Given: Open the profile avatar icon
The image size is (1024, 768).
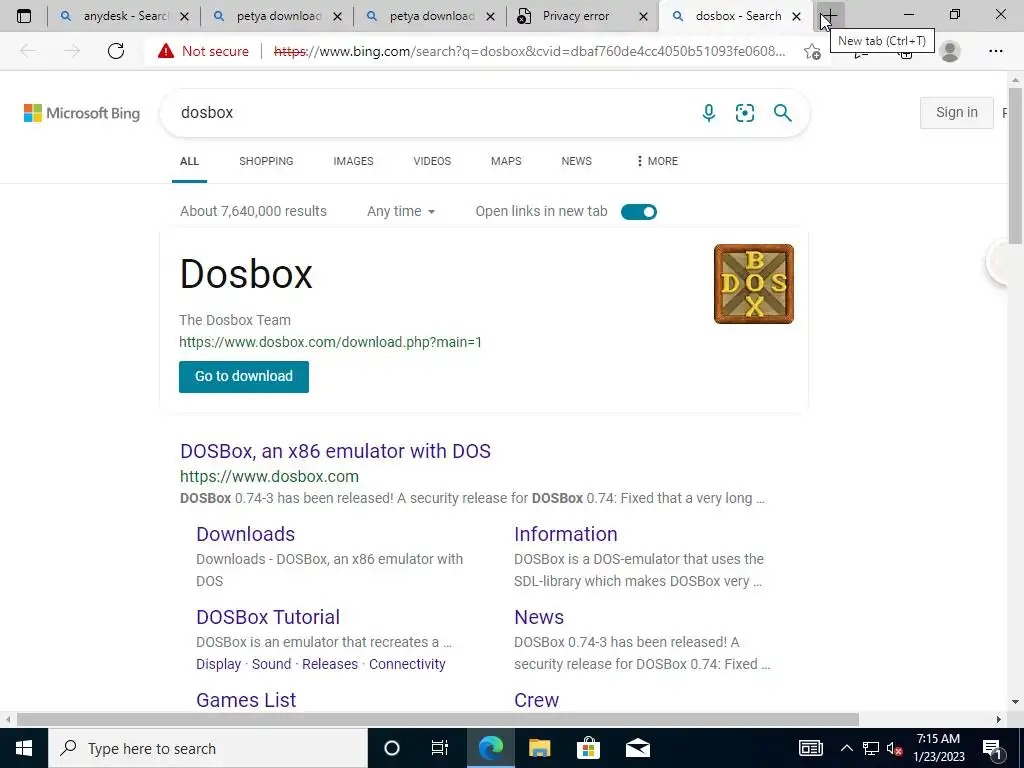Looking at the screenshot, I should (x=950, y=51).
